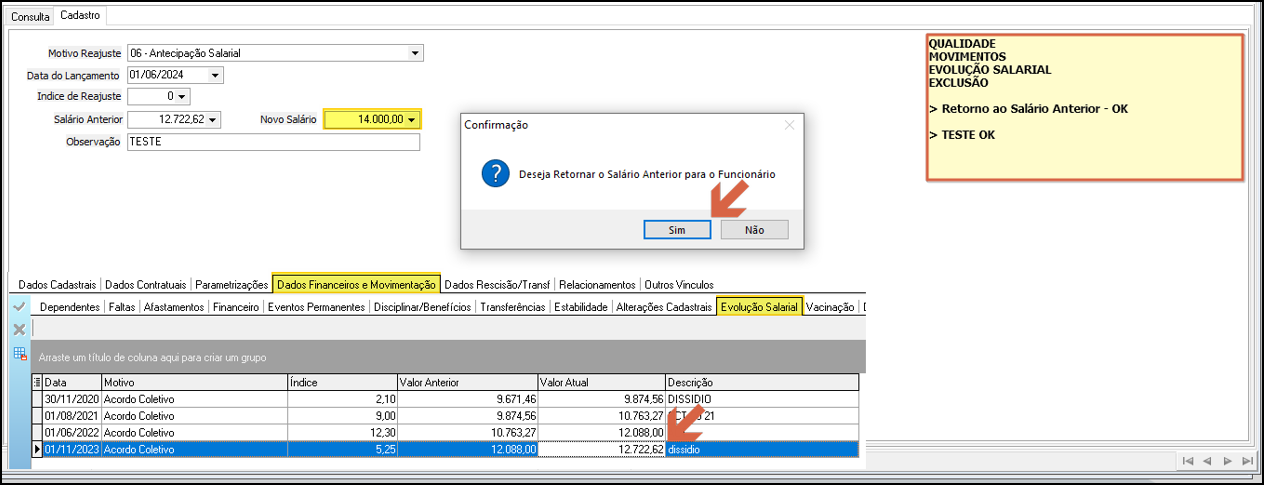Open the Eventos Permanentes sub-tab

[x=316, y=307]
